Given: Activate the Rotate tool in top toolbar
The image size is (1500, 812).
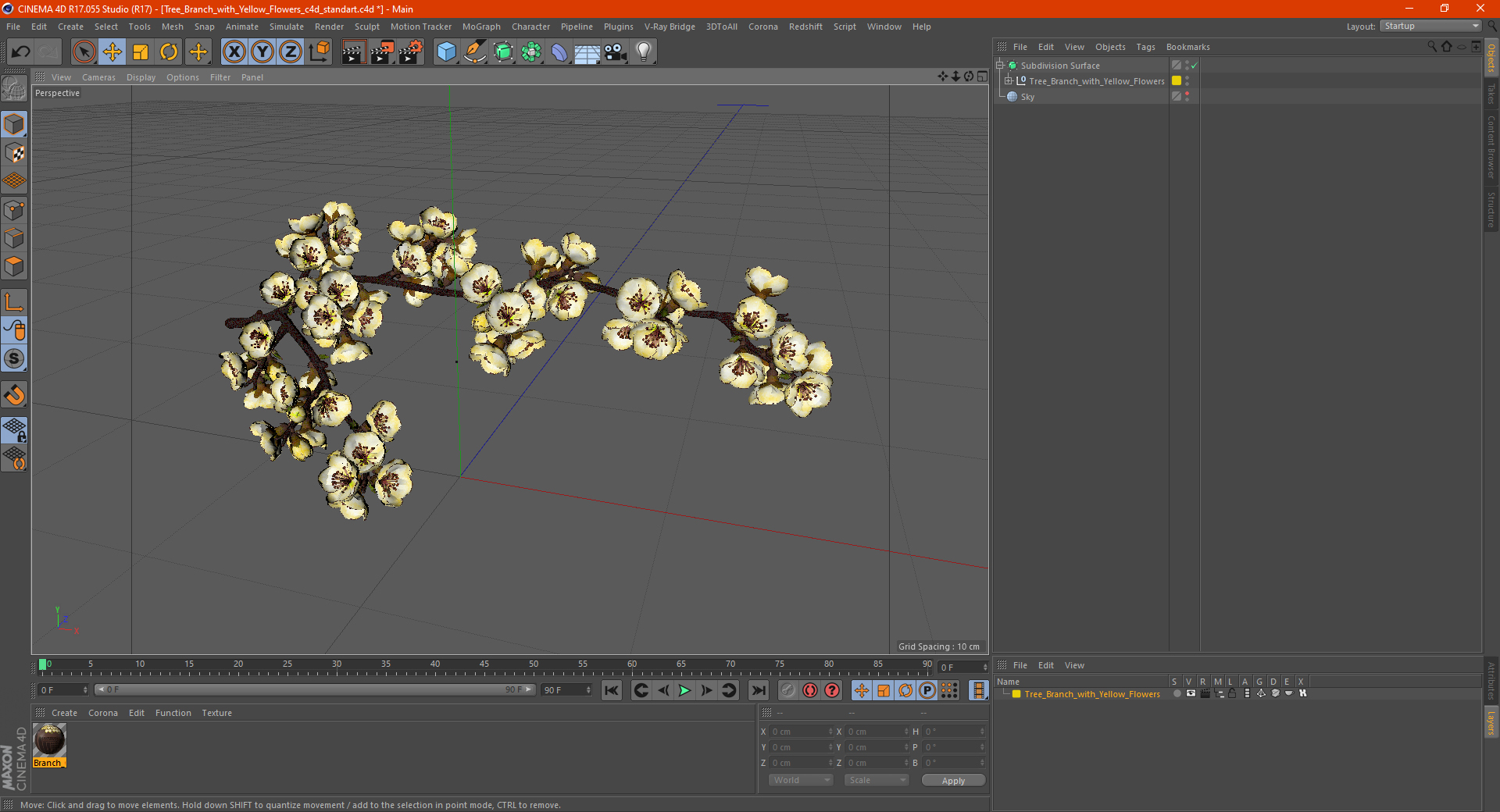Looking at the screenshot, I should click(169, 52).
